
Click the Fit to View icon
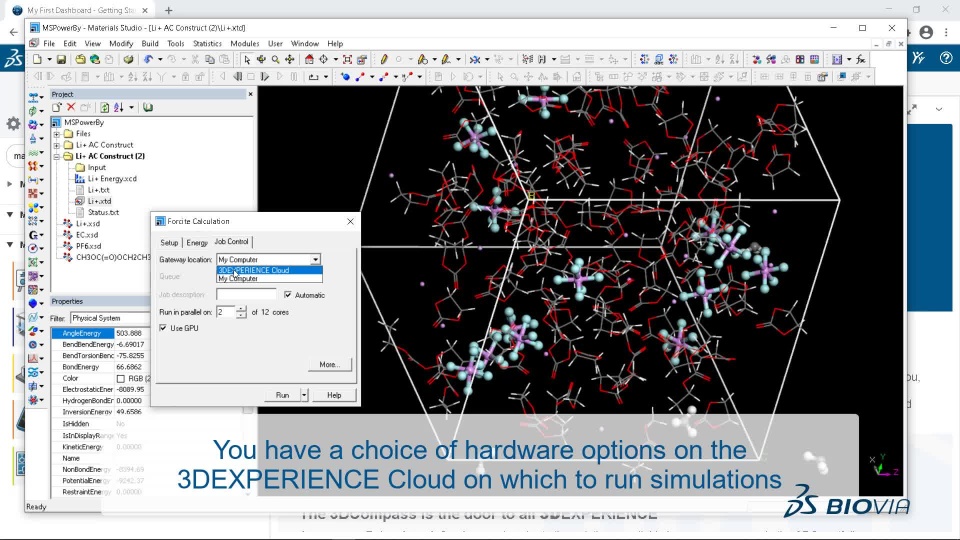(x=347, y=59)
